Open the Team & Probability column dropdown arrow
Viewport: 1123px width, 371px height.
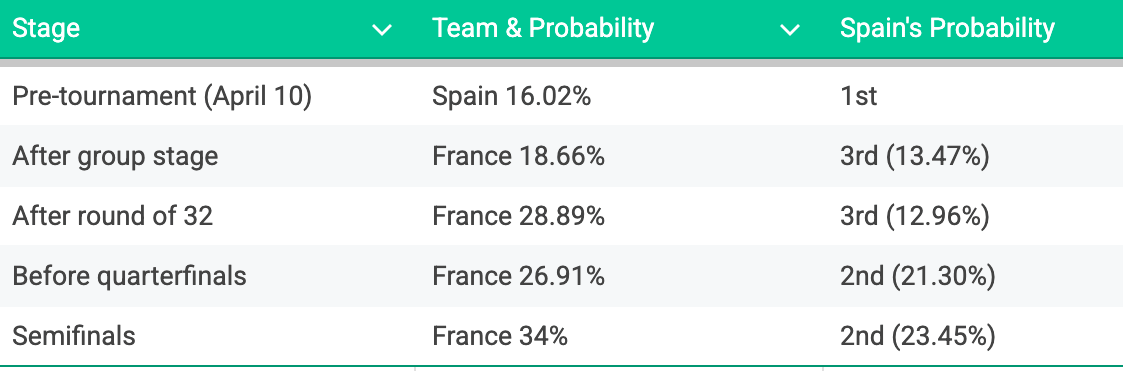click(x=790, y=30)
